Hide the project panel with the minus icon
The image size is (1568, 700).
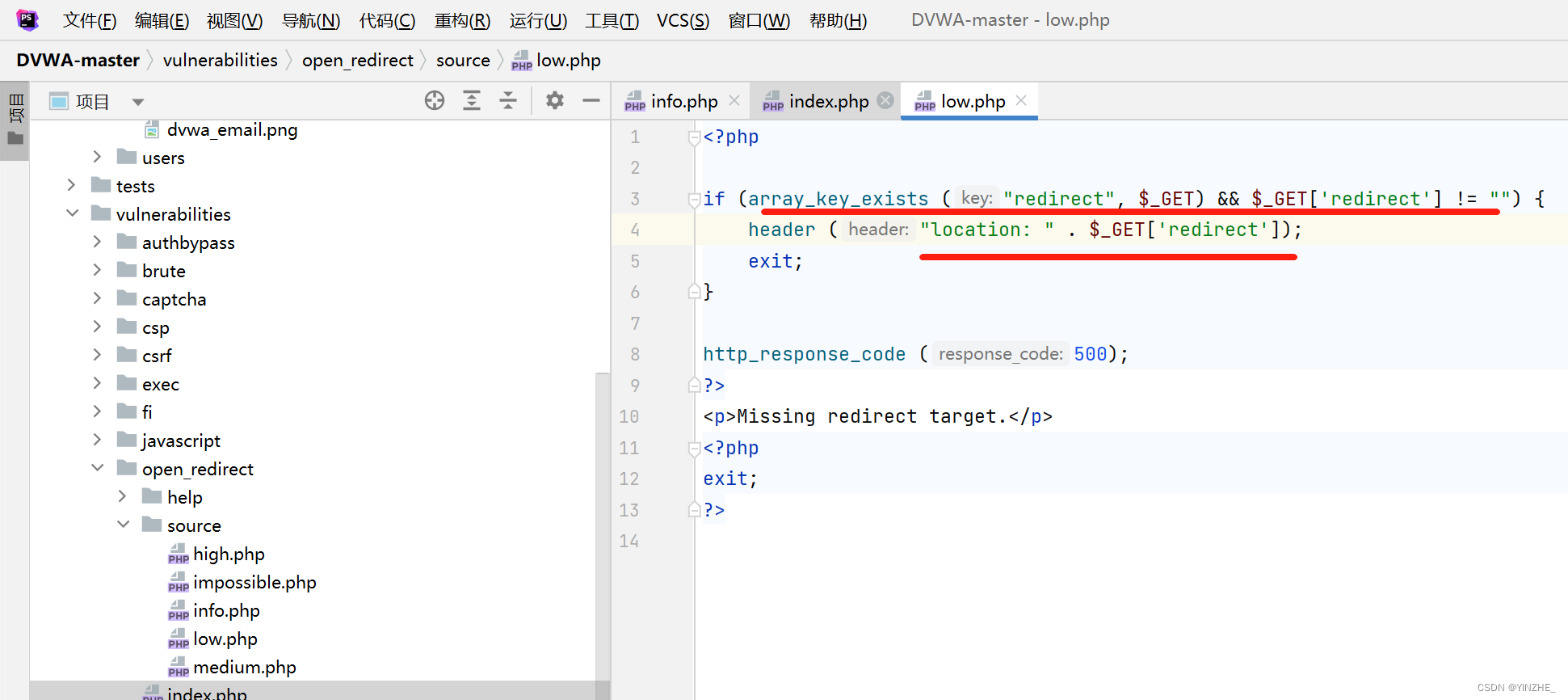click(591, 100)
